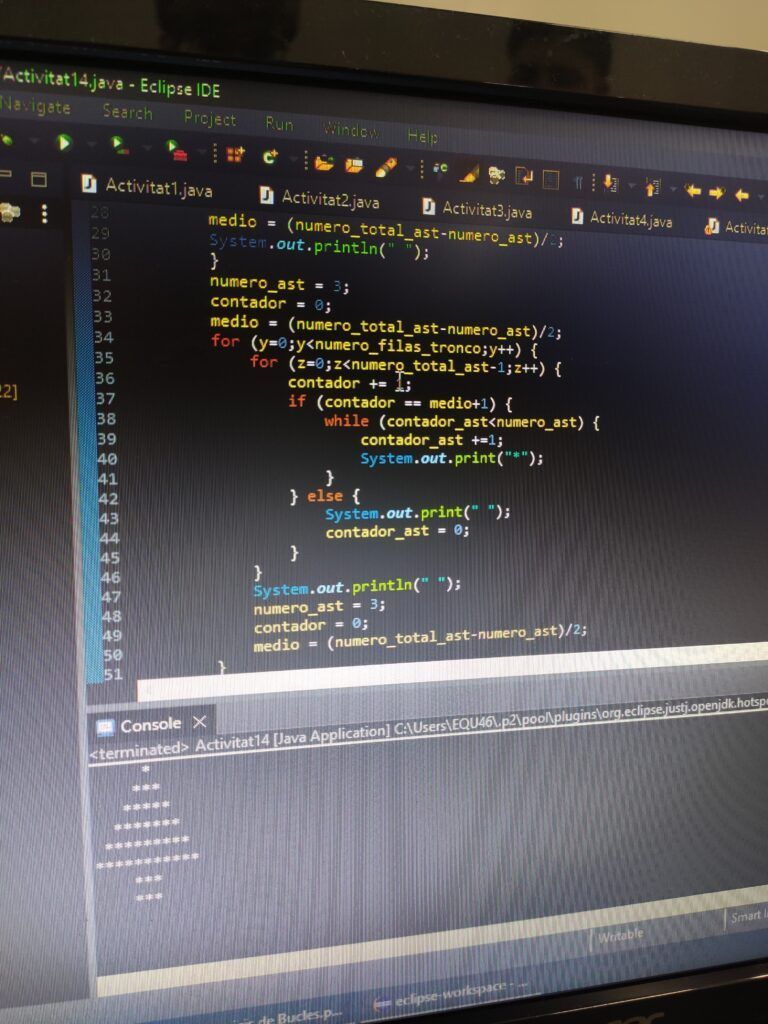768x1024 pixels.
Task: Click the Next Annotation down-arrow icon
Action: point(610,184)
